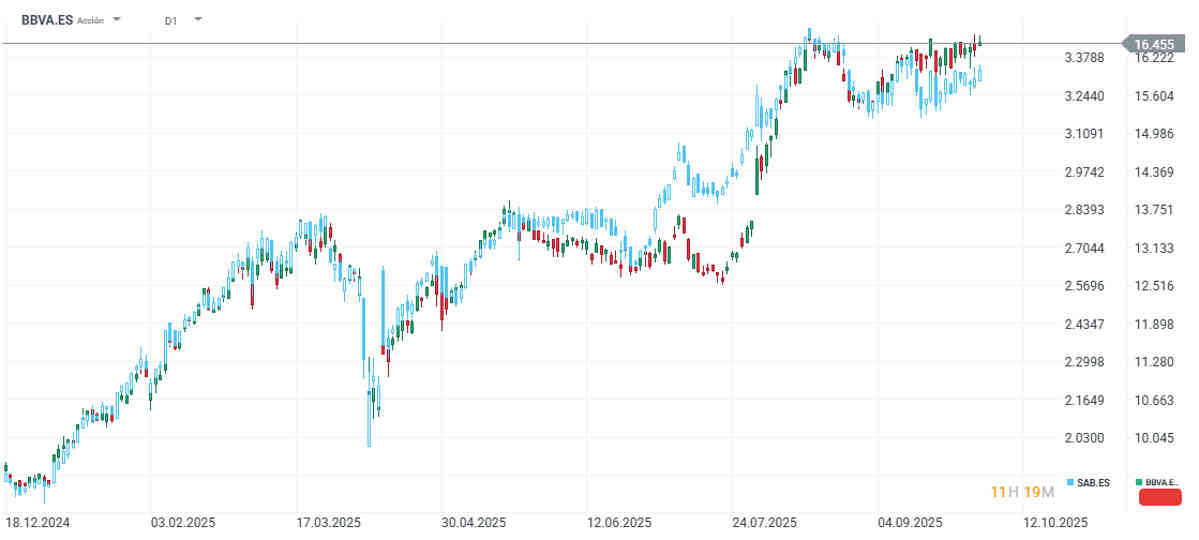This screenshot has height=540, width=1199.
Task: Click the Acción instrument type label
Action: pos(90,20)
